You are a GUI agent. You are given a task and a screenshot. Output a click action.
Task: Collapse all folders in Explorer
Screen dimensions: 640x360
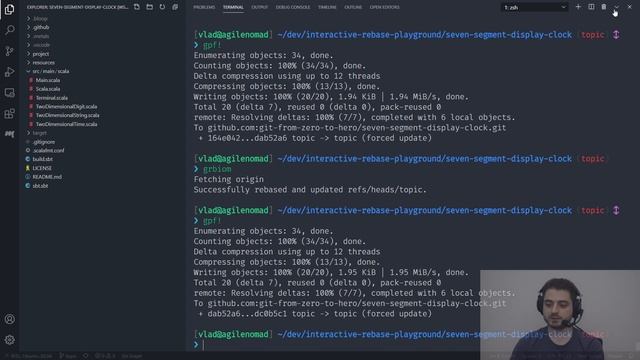(175, 7)
